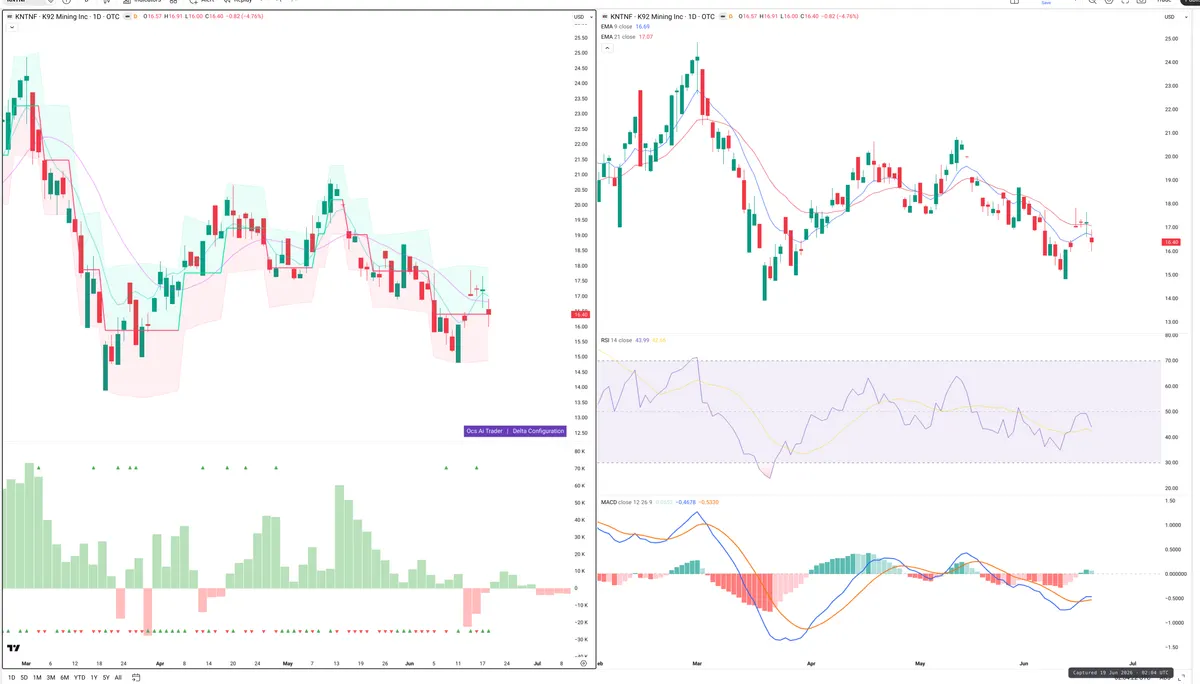Select the EMA 21 close indicator legend

click(627, 37)
